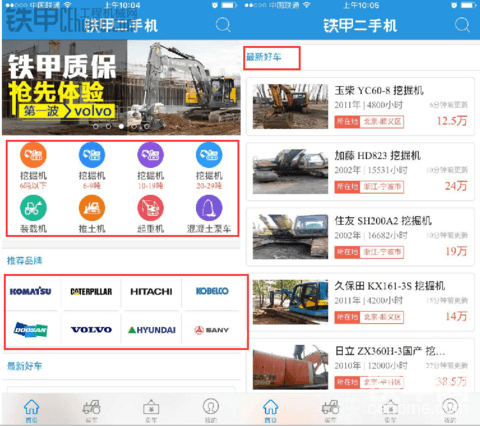
Task: Open the tractor buy tab in left screen
Action: [91, 410]
